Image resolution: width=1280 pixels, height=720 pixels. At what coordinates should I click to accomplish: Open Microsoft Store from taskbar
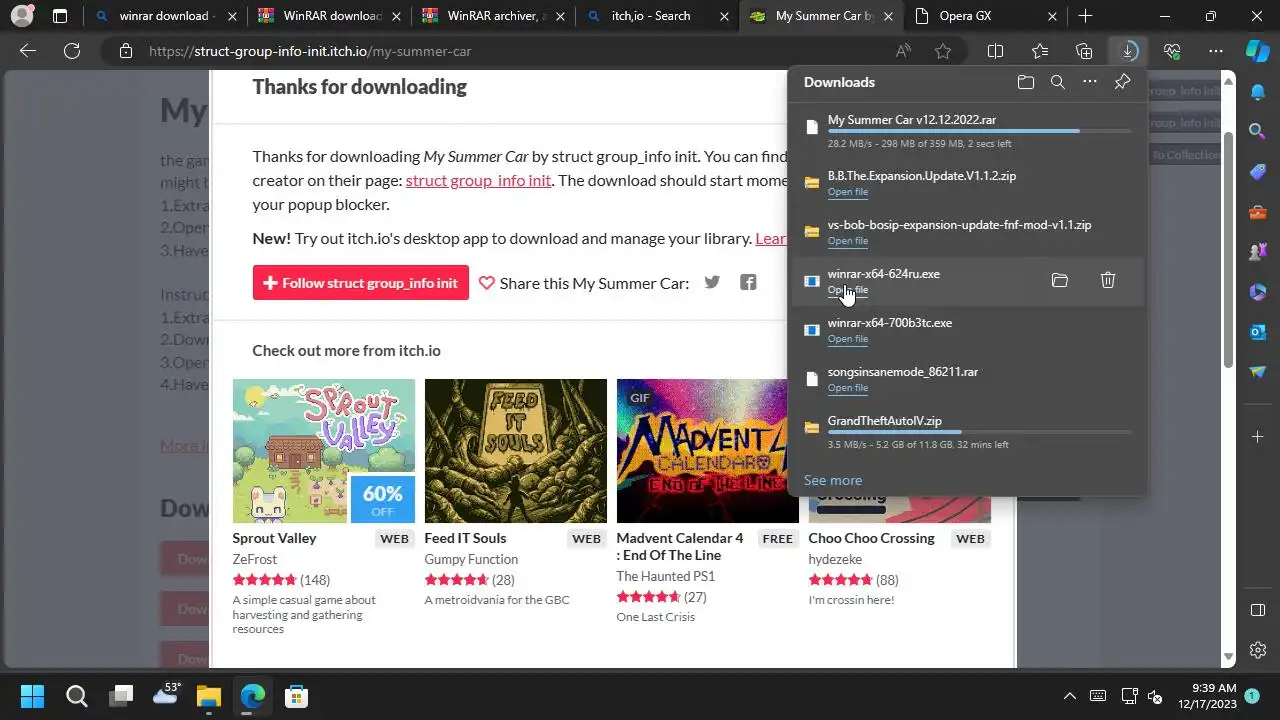click(296, 696)
